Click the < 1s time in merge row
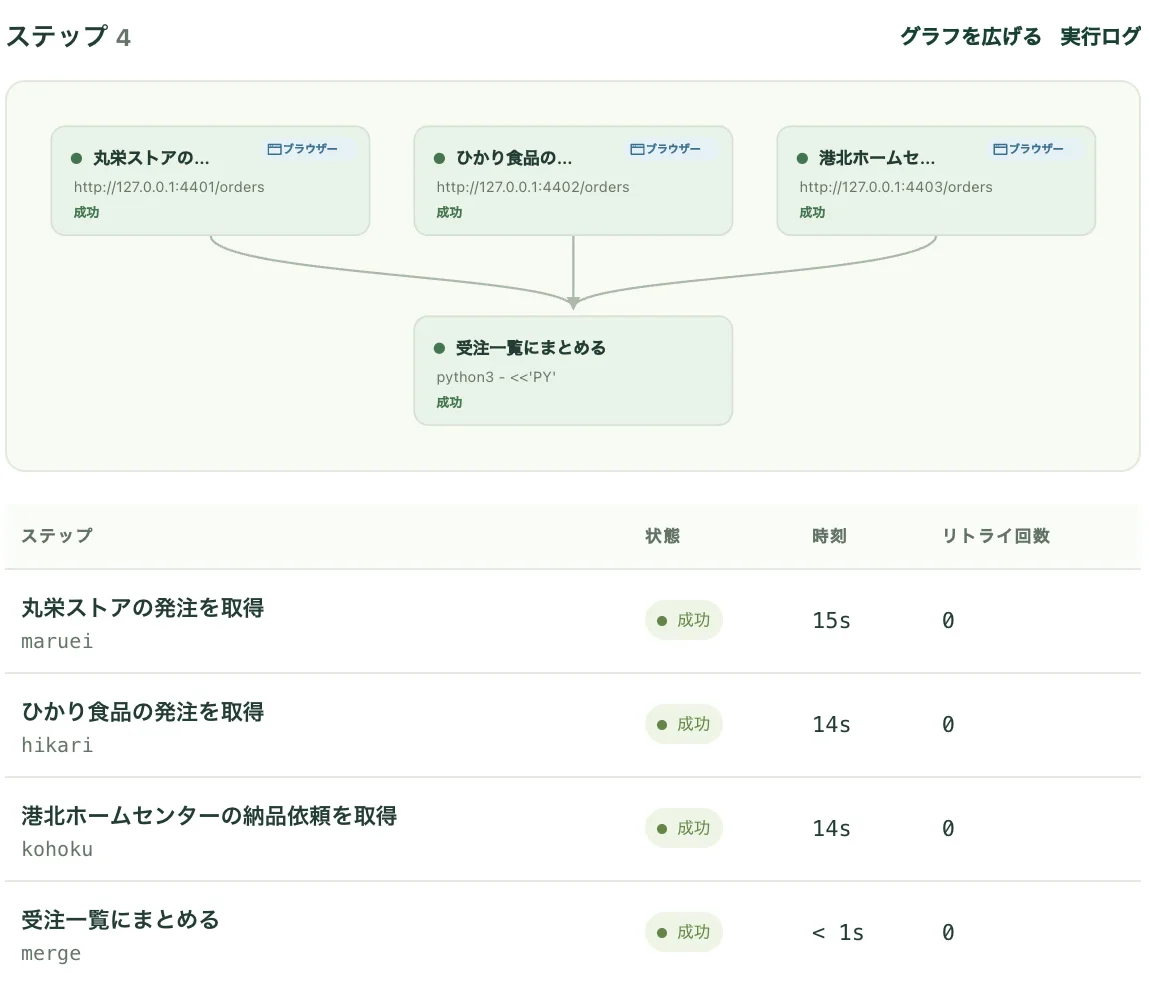The width and height of the screenshot is (1150, 1000). pos(838,933)
